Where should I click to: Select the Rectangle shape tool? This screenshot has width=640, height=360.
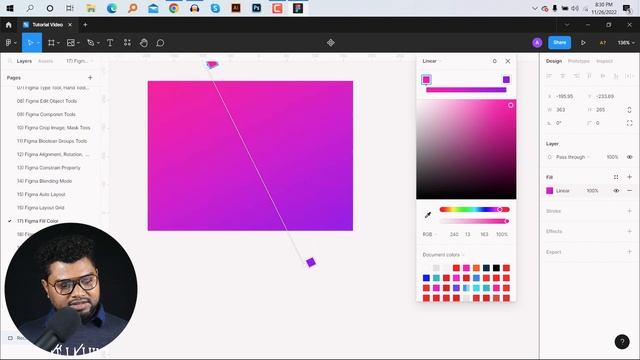[71, 42]
